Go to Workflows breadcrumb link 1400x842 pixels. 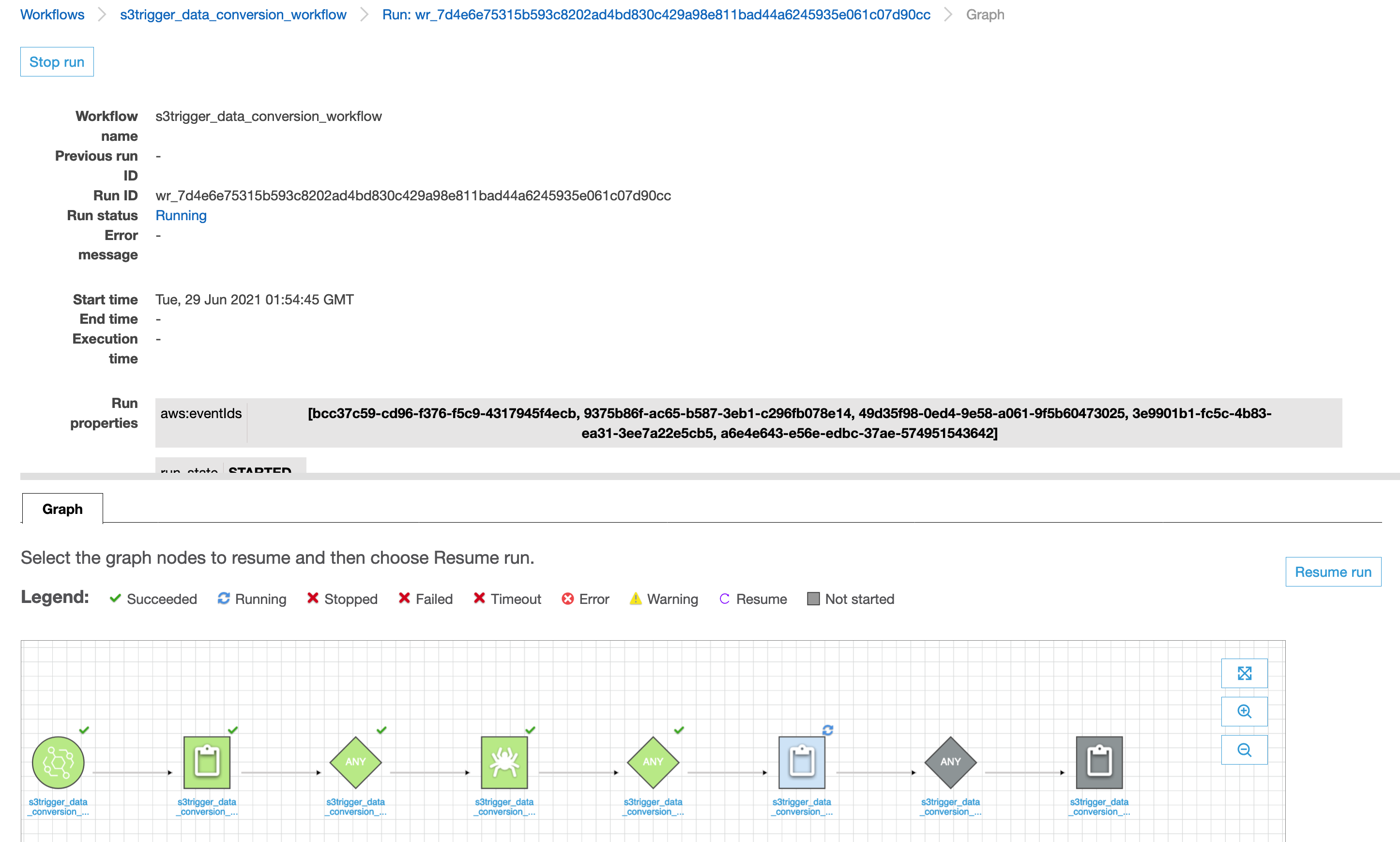(x=52, y=15)
